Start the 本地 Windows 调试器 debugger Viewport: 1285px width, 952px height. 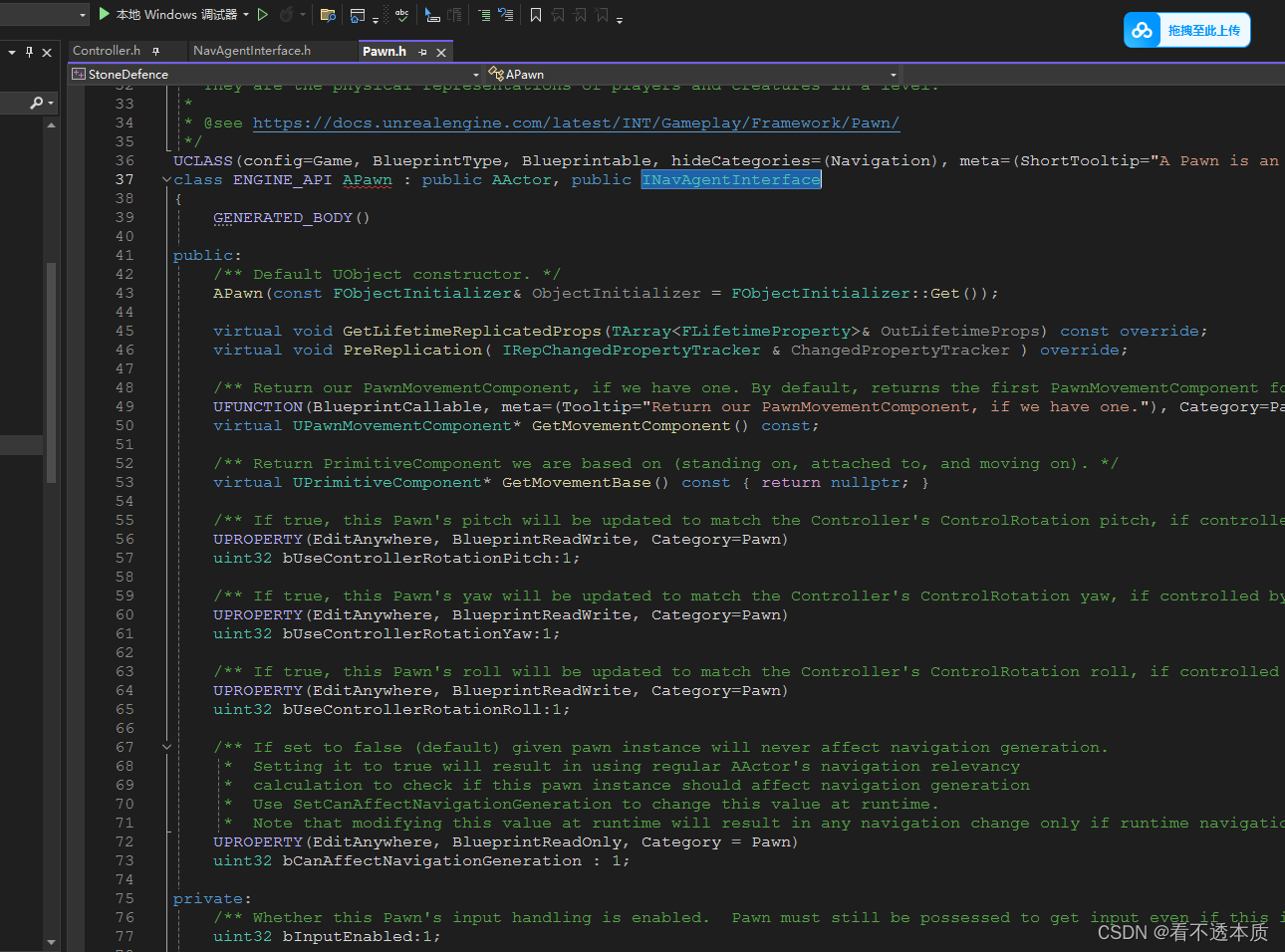(167, 15)
